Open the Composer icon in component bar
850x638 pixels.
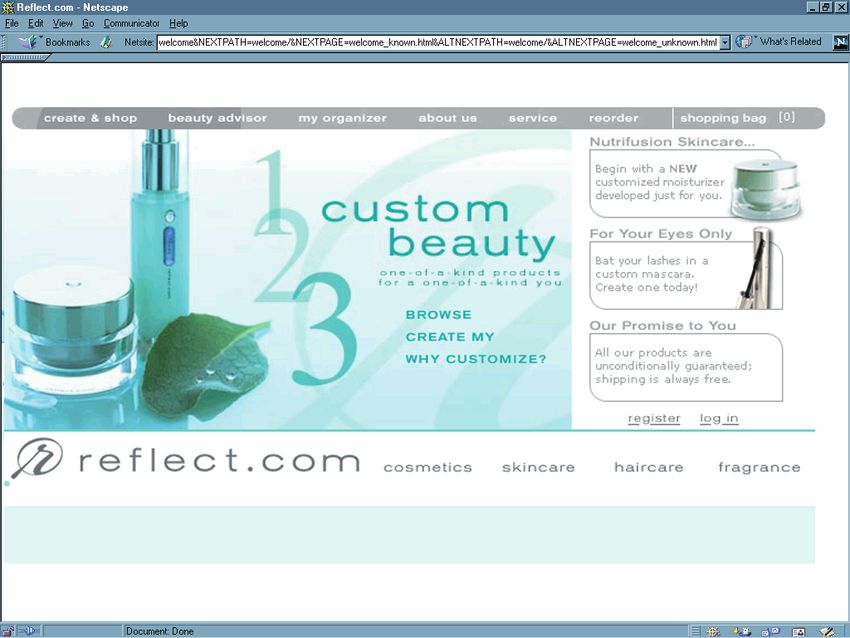click(827, 631)
